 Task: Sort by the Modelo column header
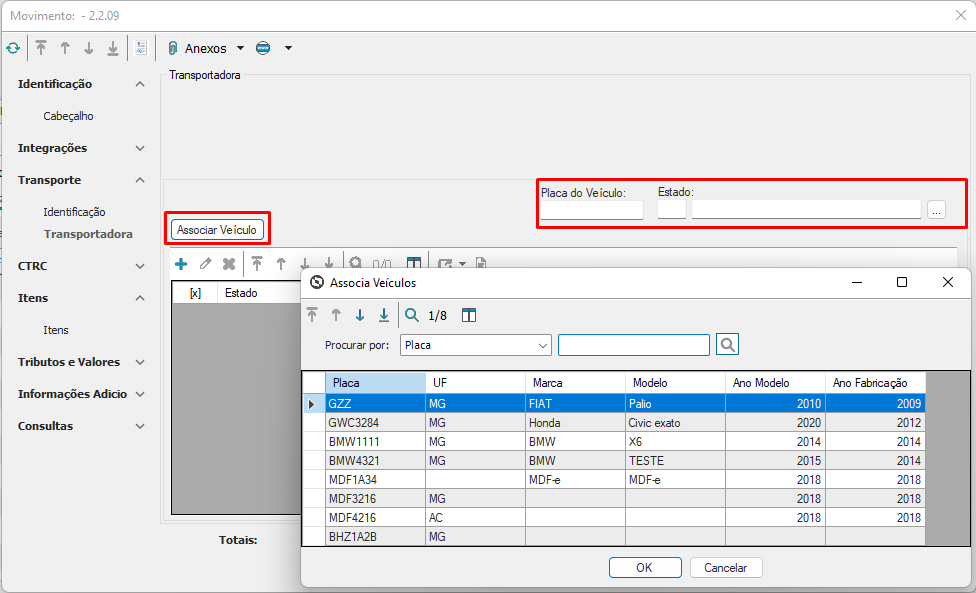pyautogui.click(x=675, y=383)
